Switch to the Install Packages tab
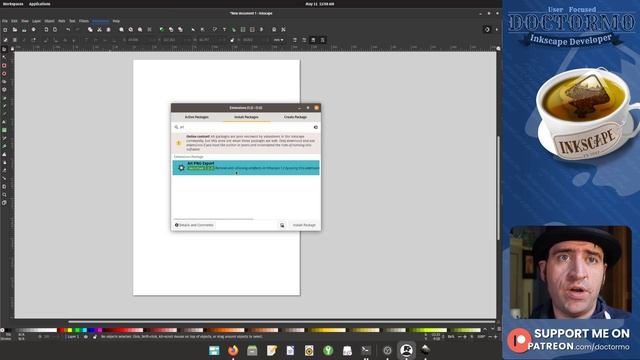This screenshot has width=640, height=360. pos(246,117)
